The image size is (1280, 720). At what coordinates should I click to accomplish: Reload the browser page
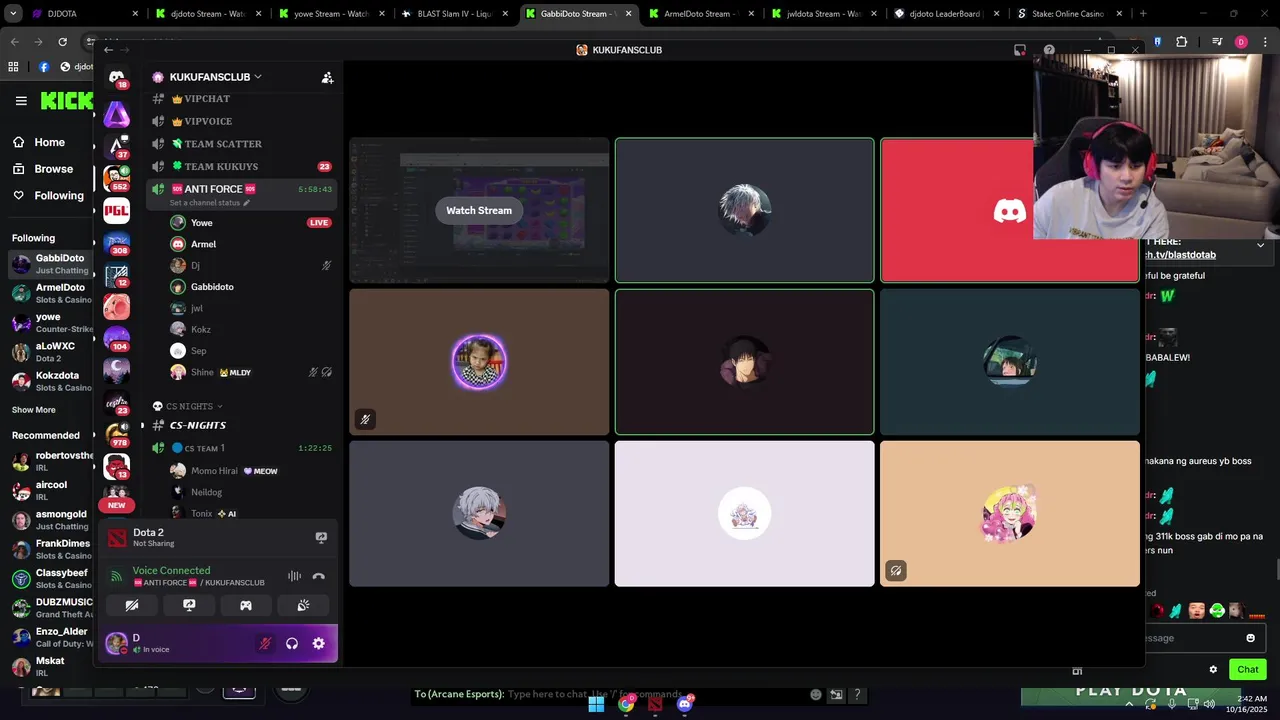(x=62, y=42)
